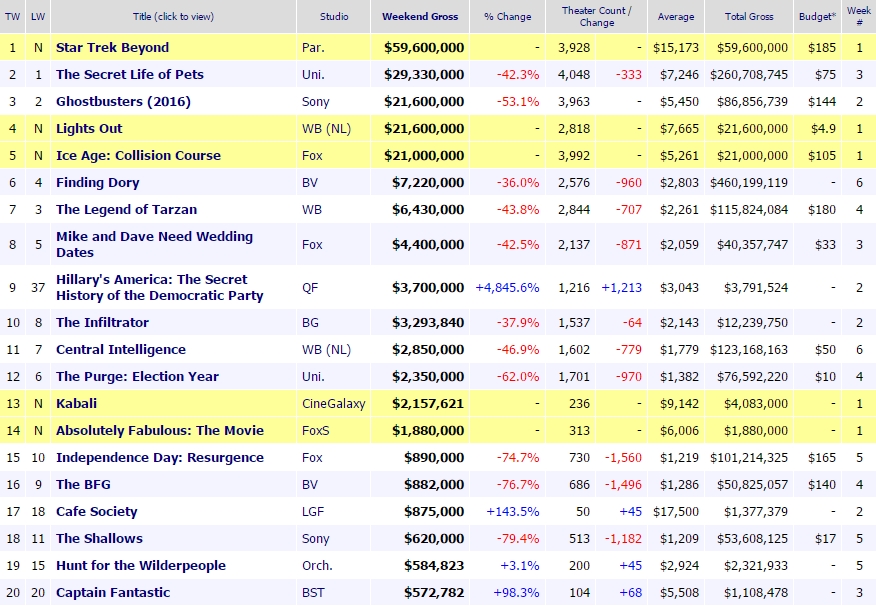The width and height of the screenshot is (876, 606).
Task: Select -1,560 theater change value
Action: tap(623, 457)
